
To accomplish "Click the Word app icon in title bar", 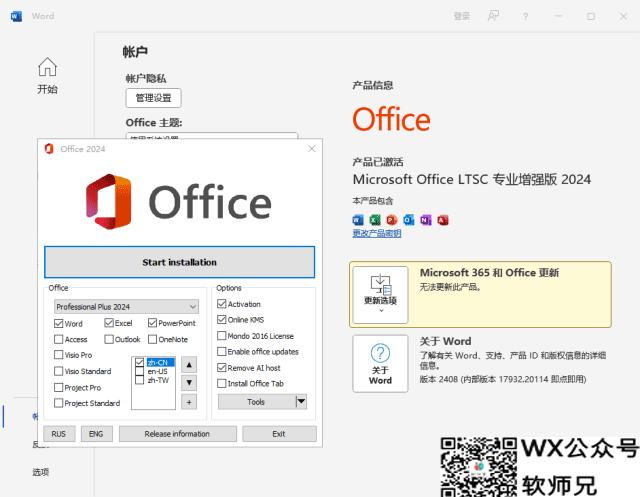I will 16,16.
